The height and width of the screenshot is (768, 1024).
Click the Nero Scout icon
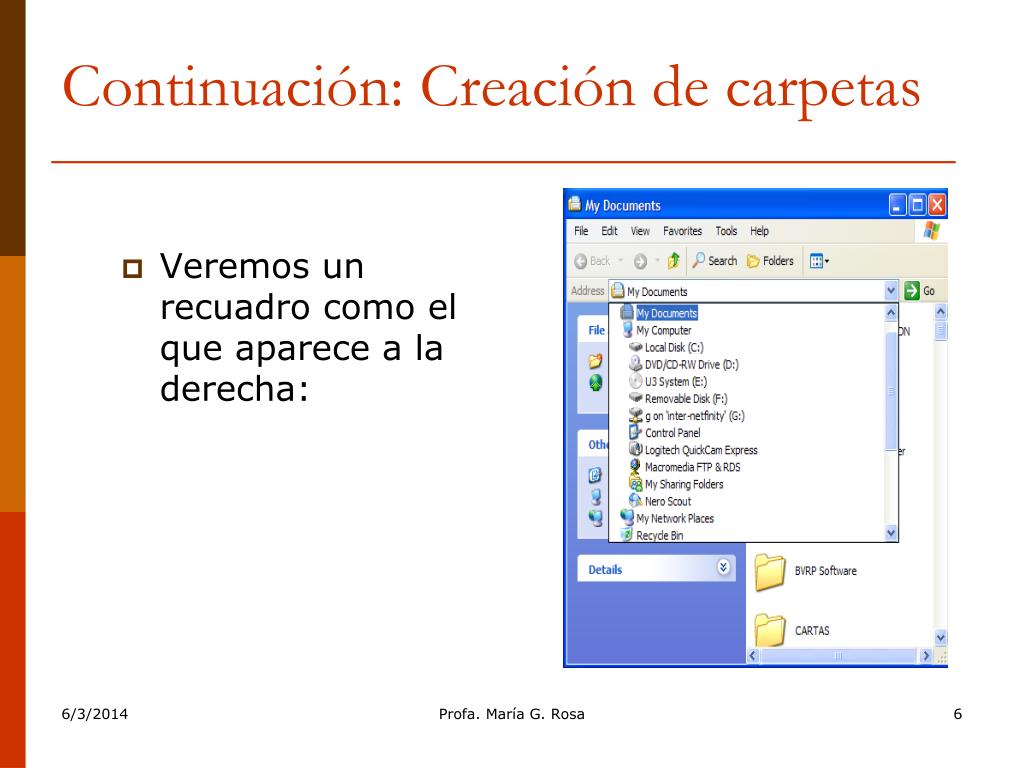pos(635,501)
